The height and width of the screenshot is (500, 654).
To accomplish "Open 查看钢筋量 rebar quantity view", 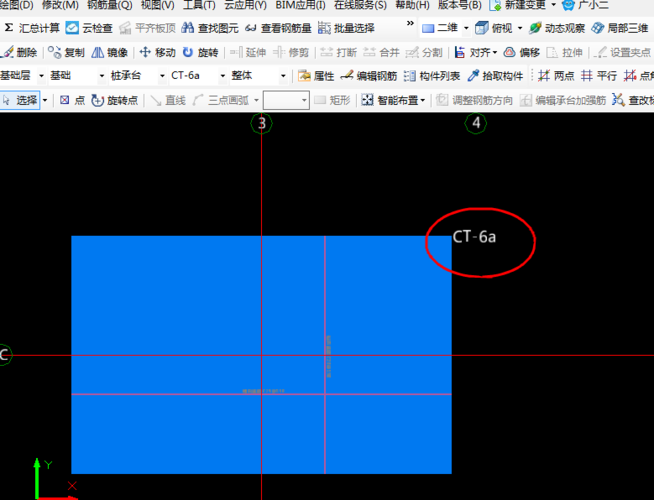I will tap(278, 28).
